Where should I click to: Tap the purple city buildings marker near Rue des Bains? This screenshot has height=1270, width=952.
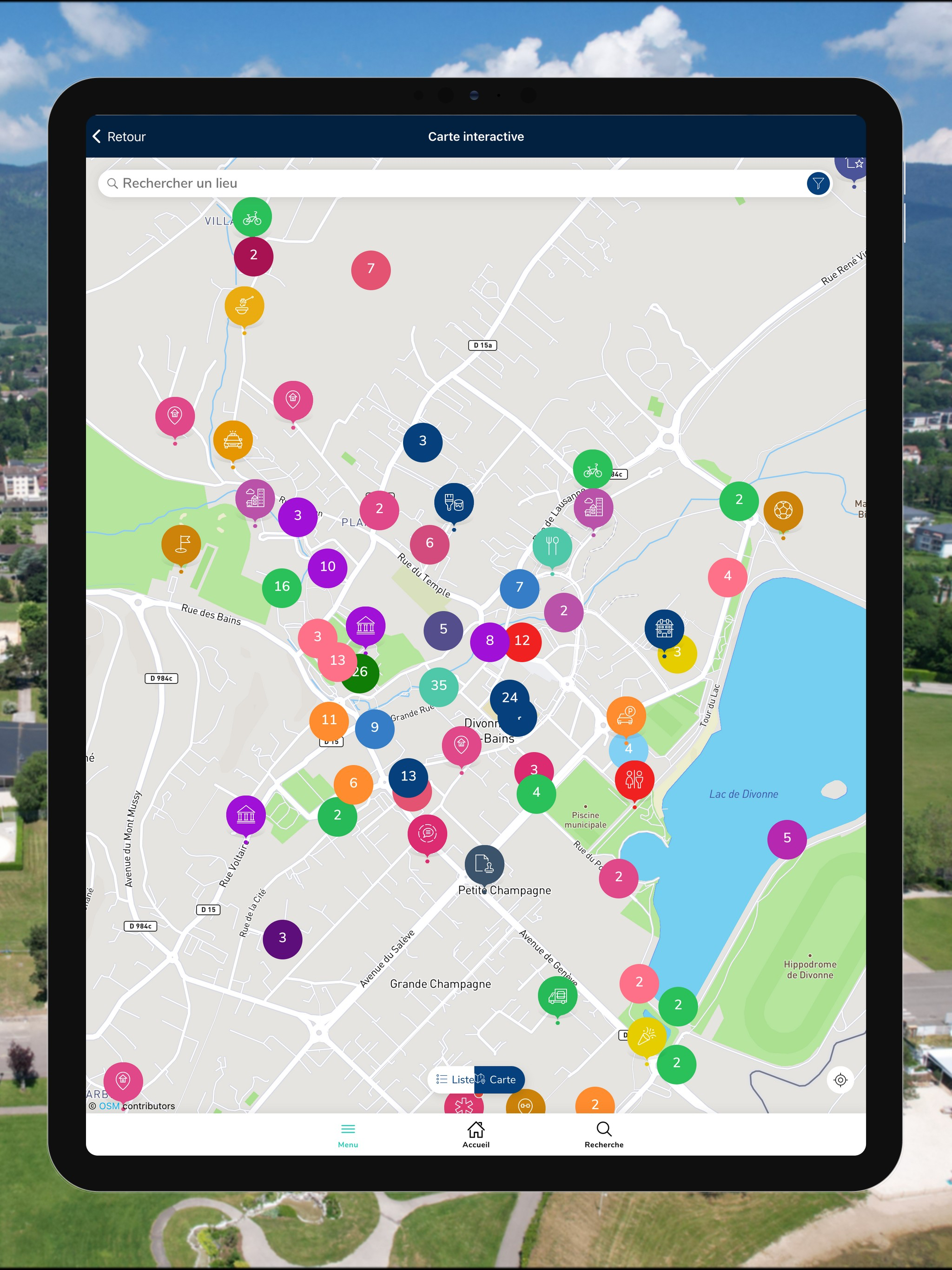pos(255,499)
